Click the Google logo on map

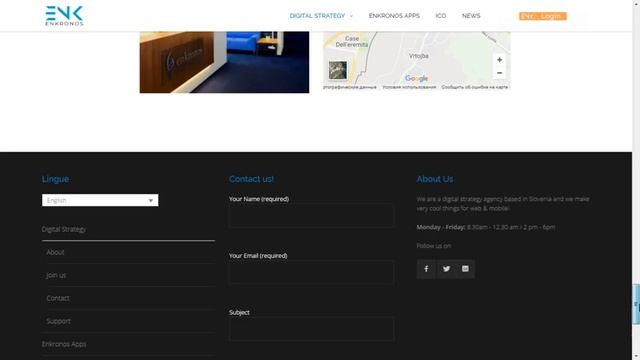coord(416,78)
